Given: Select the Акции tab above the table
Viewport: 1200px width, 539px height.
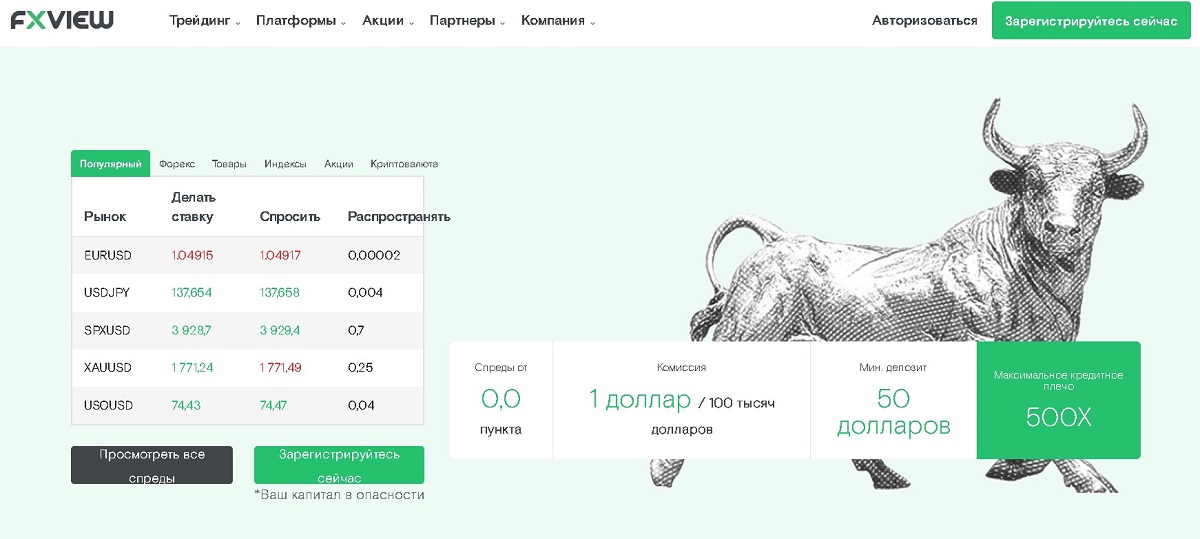Looking at the screenshot, I should (339, 164).
